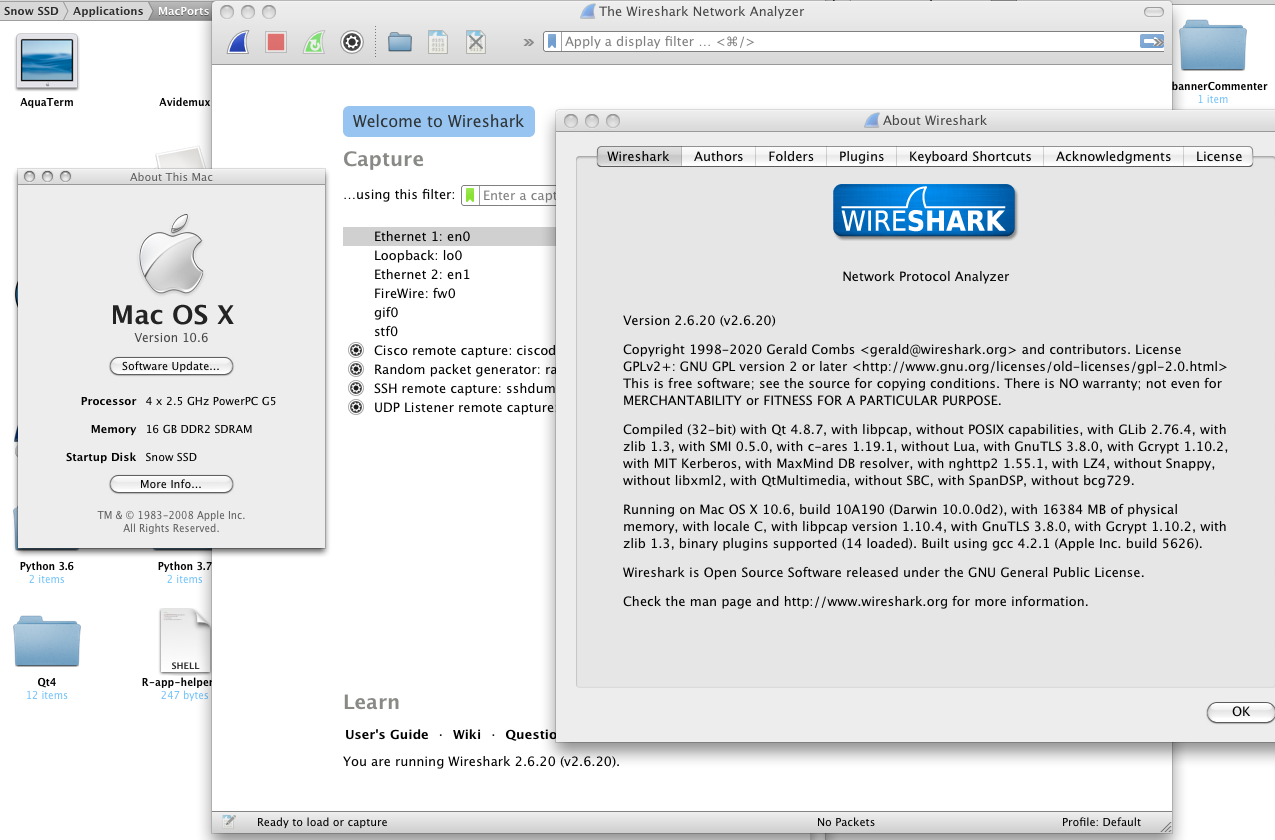Click Version 10.6 text in About This Mac
Screen dimensions: 1275x840
[171, 338]
